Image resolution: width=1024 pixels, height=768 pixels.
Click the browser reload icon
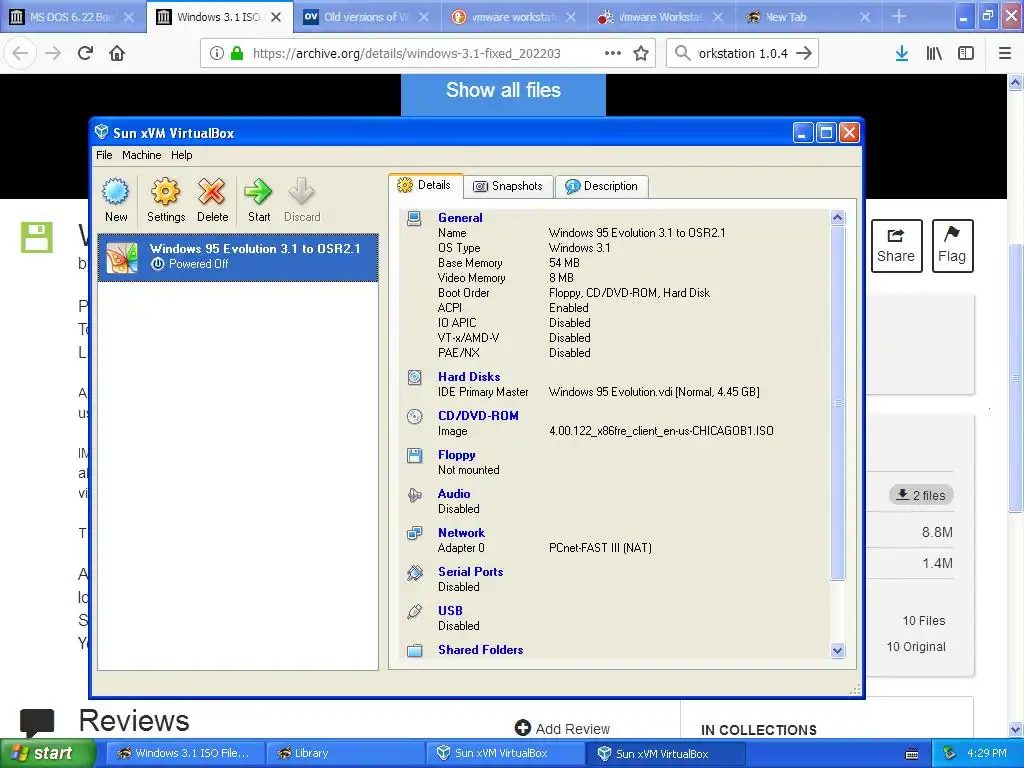click(85, 53)
